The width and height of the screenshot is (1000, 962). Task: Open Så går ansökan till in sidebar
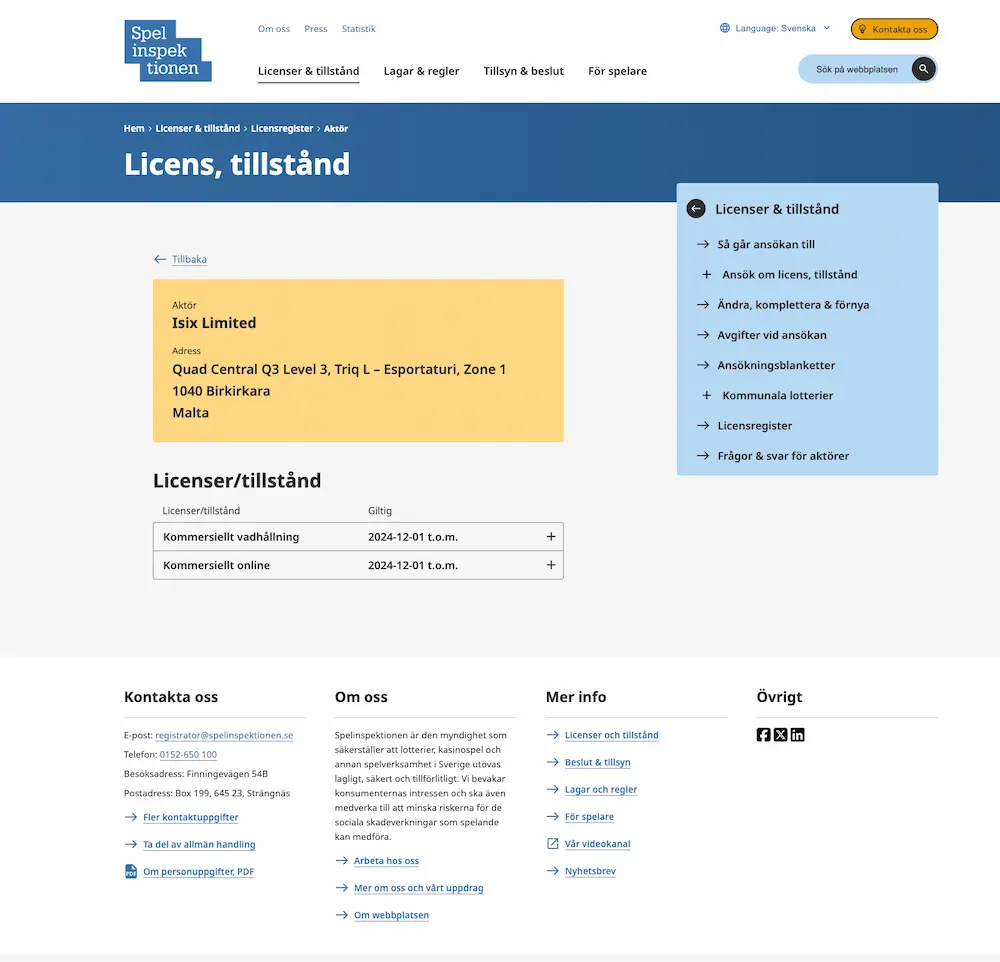766,244
